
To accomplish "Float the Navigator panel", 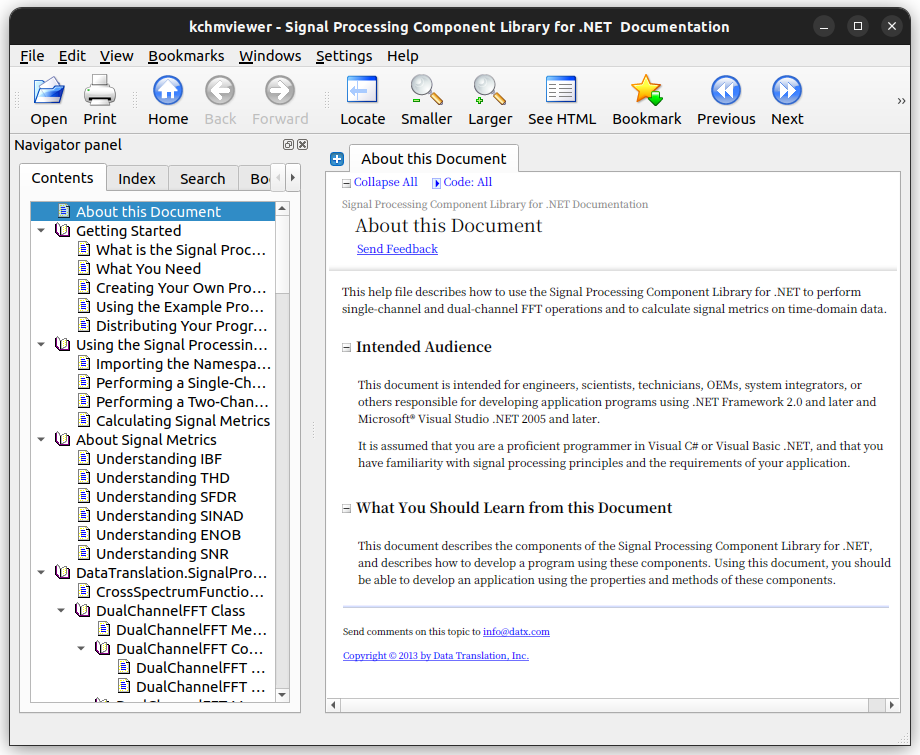I will 288,145.
